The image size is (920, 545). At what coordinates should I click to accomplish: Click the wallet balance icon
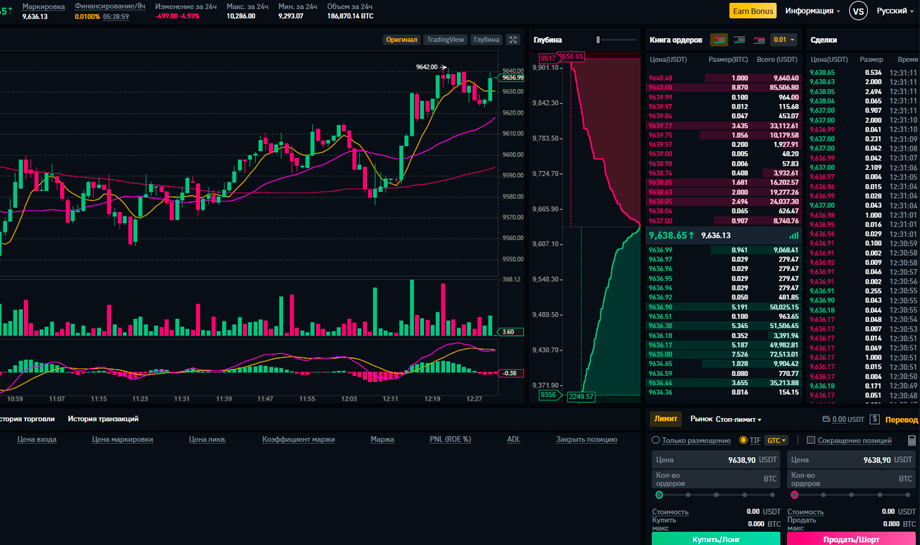(x=826, y=420)
